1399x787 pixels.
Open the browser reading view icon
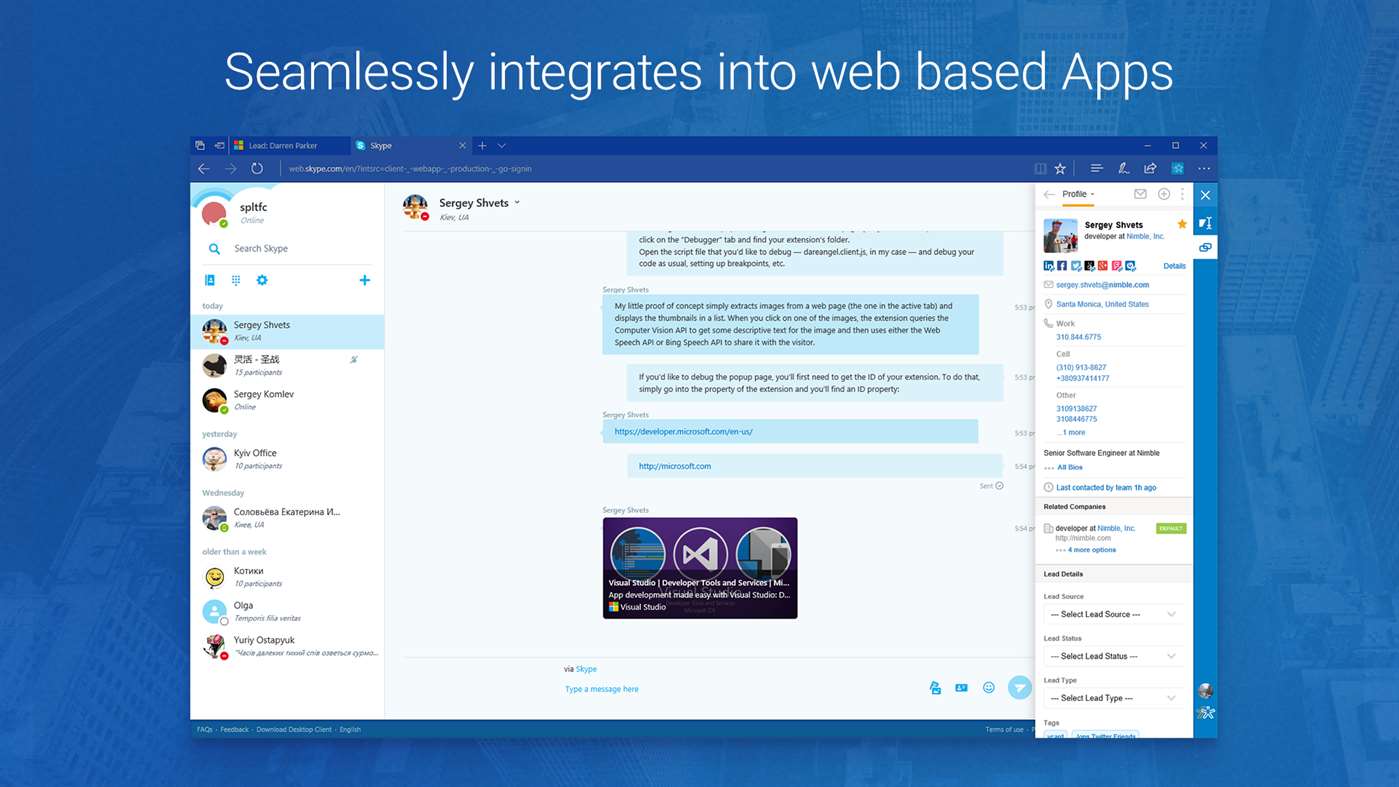coord(1040,168)
